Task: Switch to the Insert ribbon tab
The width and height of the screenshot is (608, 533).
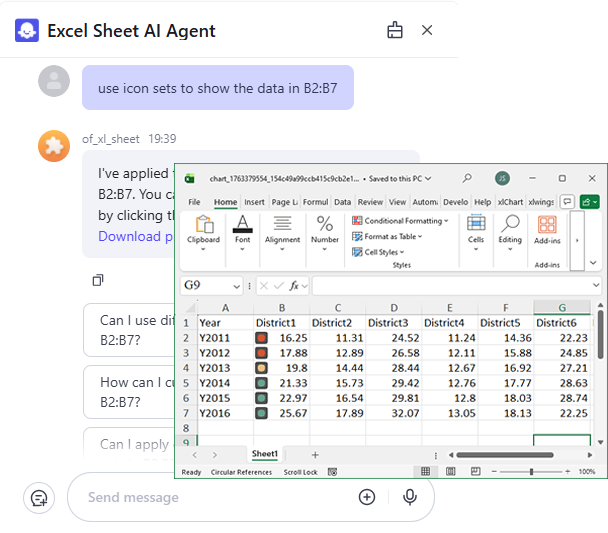Action: [x=254, y=202]
